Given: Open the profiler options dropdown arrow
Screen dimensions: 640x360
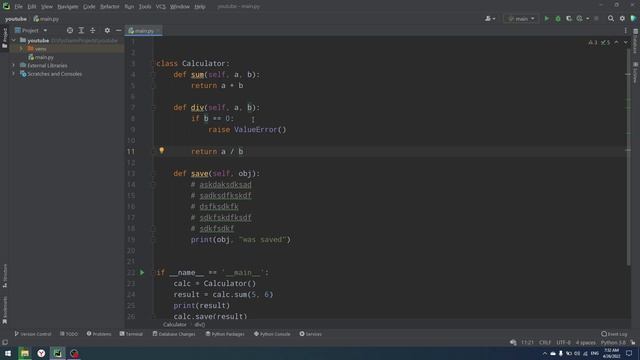Looking at the screenshot, I should tap(588, 19).
